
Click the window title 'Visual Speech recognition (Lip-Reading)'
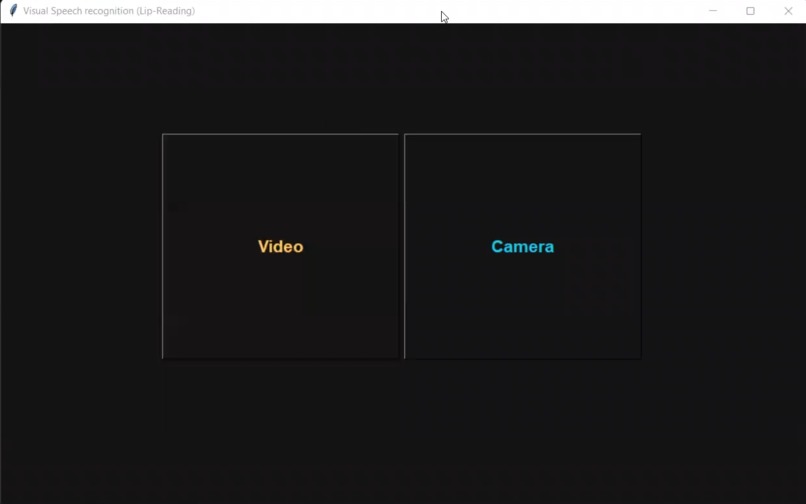click(x=109, y=11)
